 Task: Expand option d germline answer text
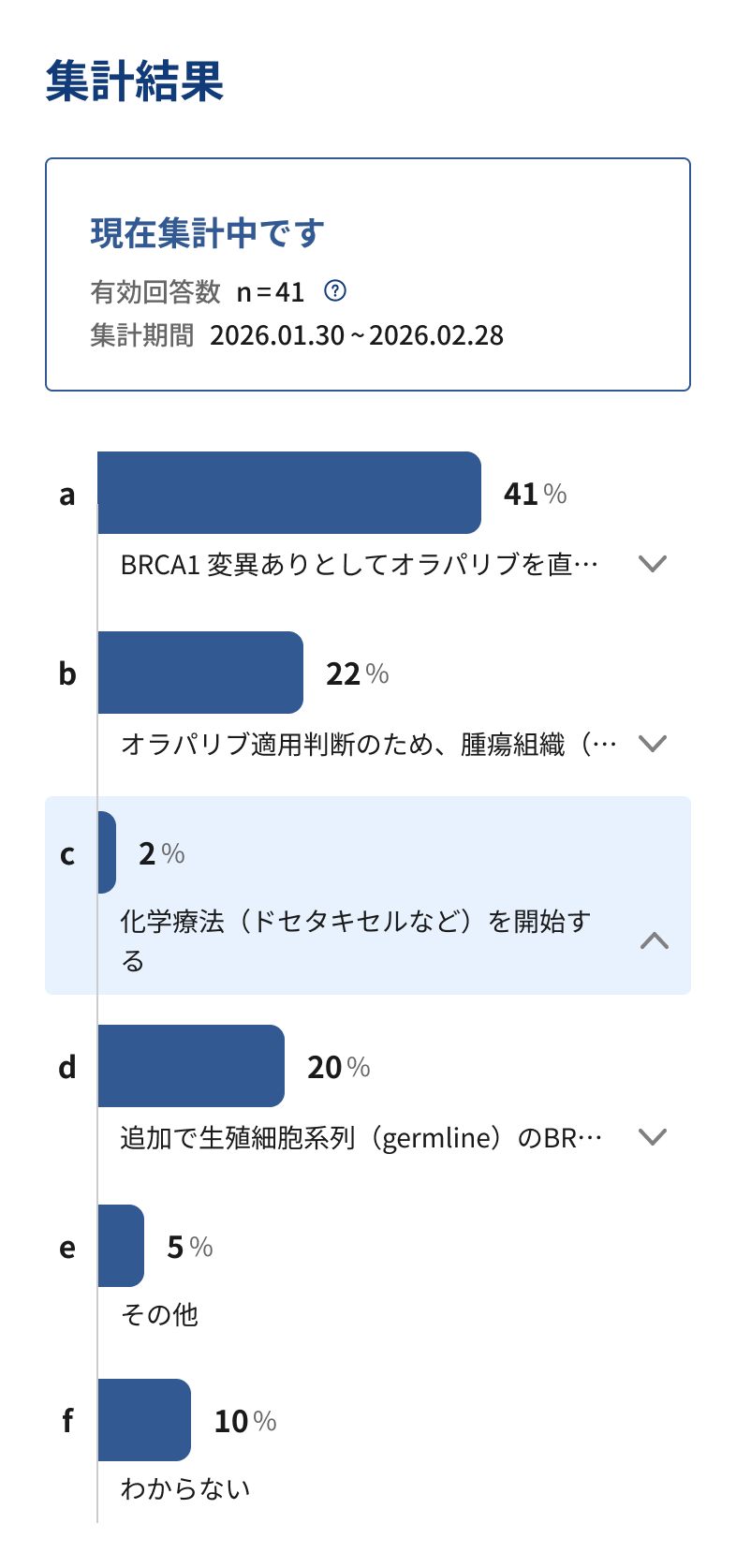tap(652, 1137)
